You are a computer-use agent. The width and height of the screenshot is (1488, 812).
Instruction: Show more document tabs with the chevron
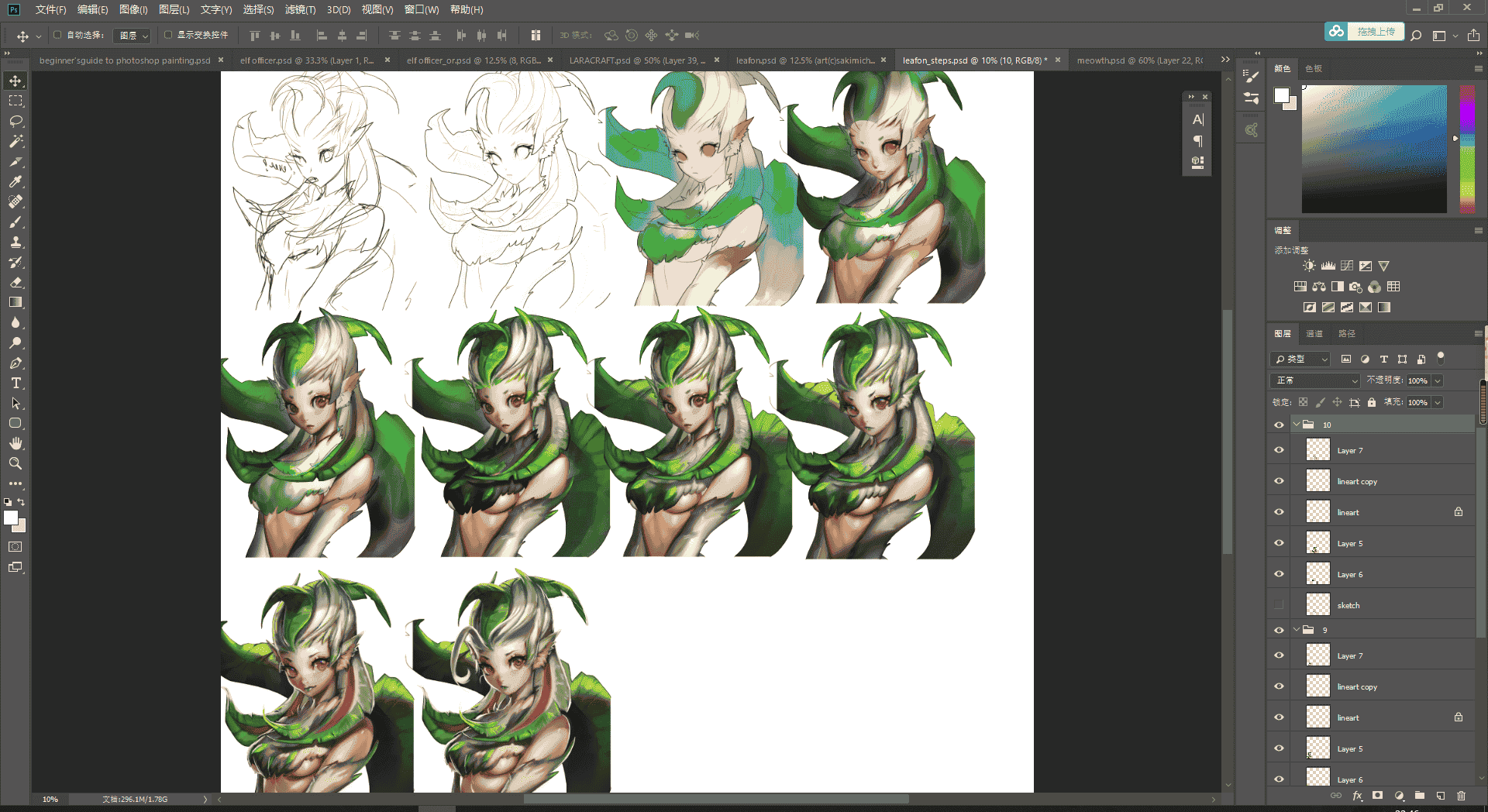(1225, 60)
